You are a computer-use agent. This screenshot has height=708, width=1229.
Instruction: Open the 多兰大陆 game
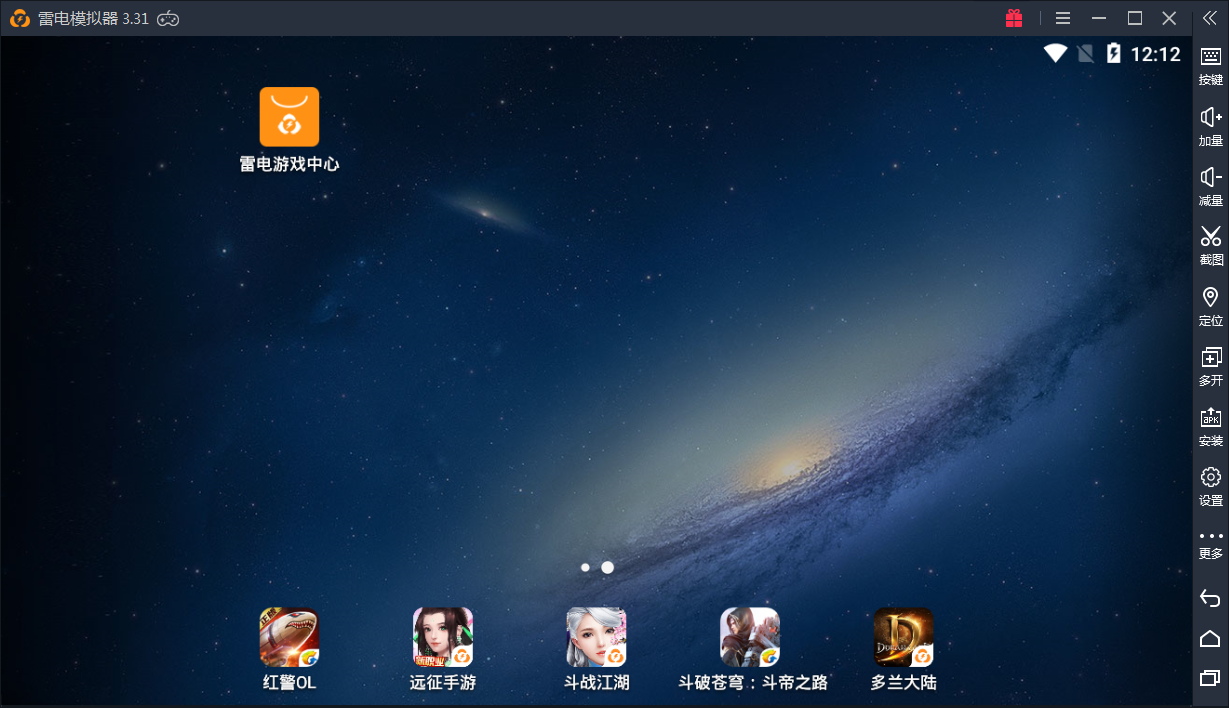click(903, 637)
